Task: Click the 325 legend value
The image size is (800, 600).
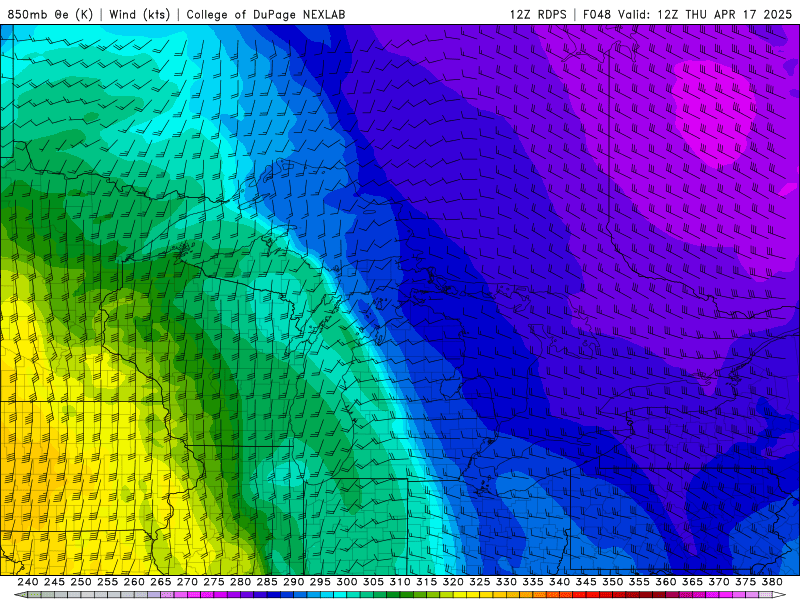Action: pos(480,582)
